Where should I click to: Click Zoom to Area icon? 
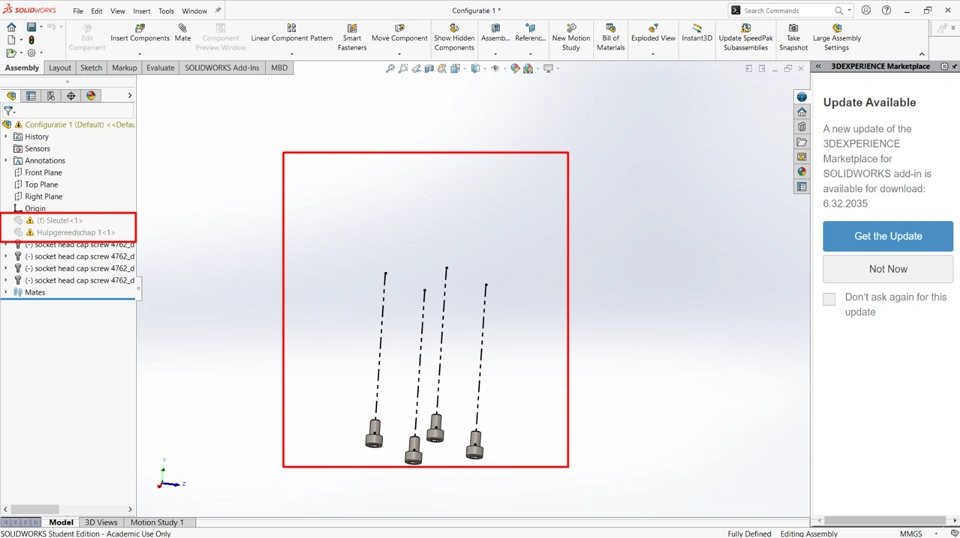(x=403, y=69)
